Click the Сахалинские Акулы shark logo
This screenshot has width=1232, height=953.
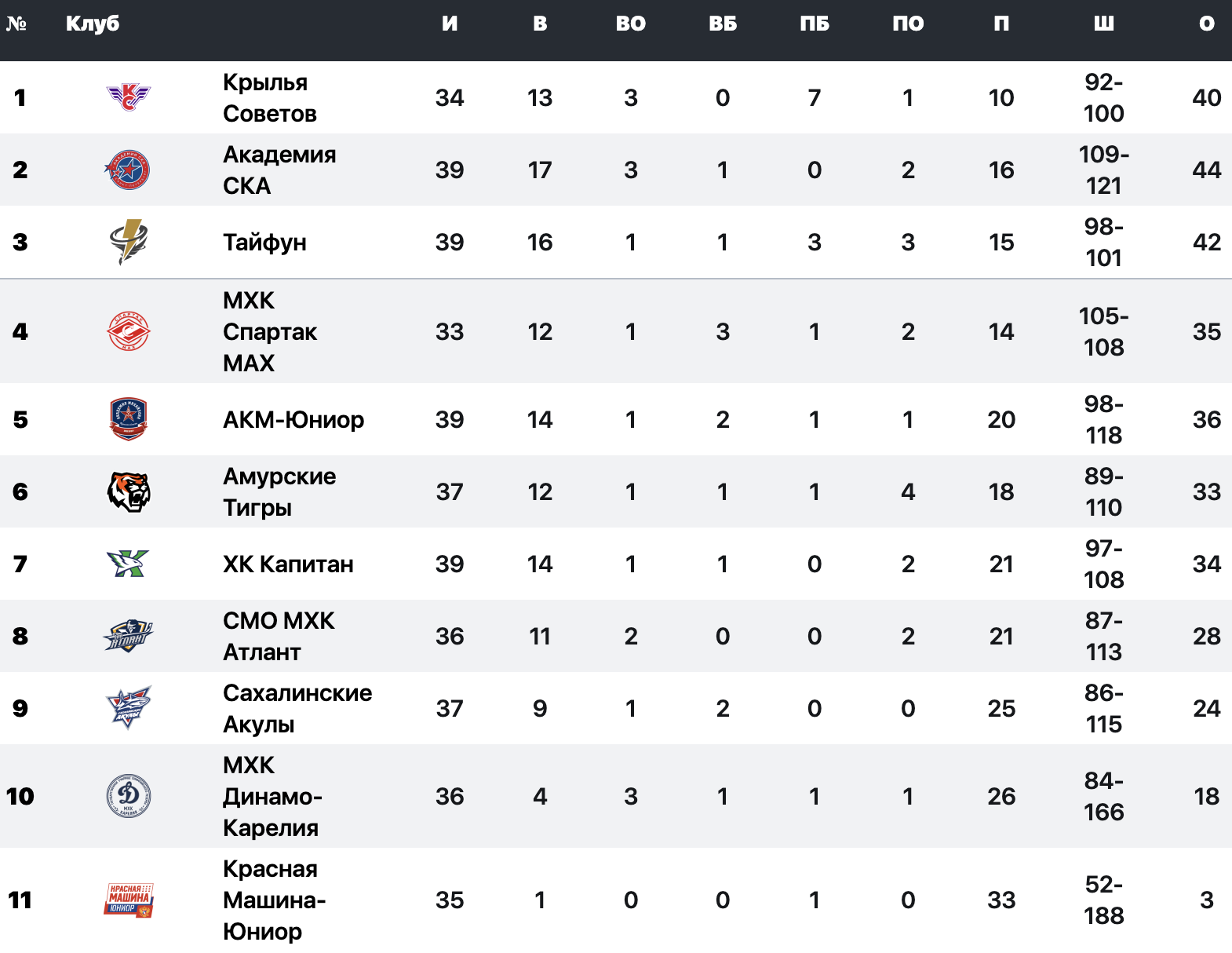pos(128,708)
